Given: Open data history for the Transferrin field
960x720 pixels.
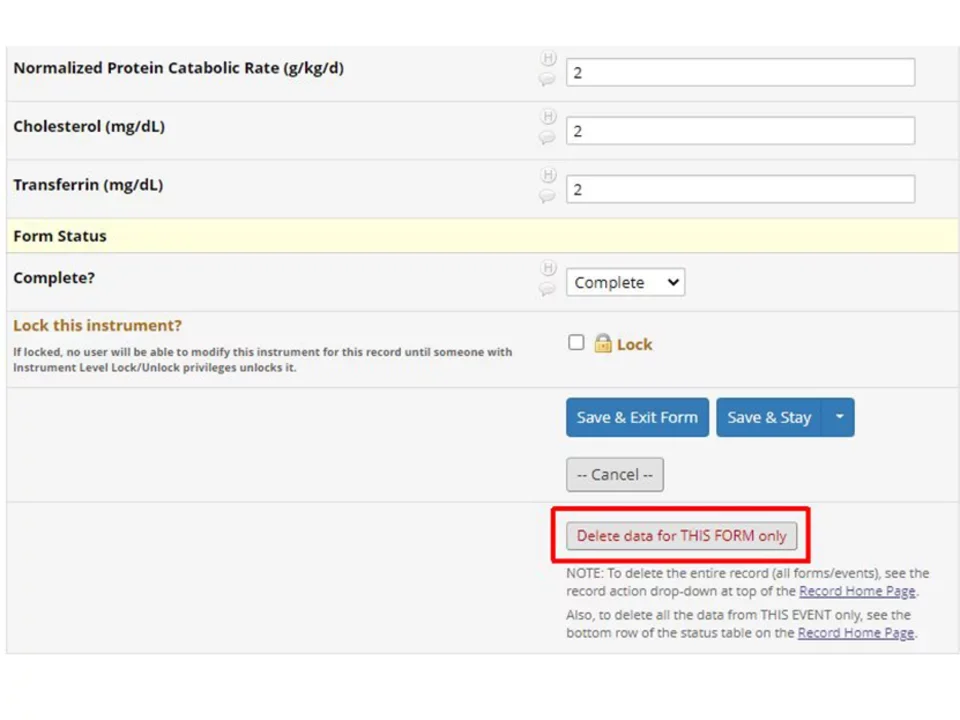Looking at the screenshot, I should tap(548, 174).
